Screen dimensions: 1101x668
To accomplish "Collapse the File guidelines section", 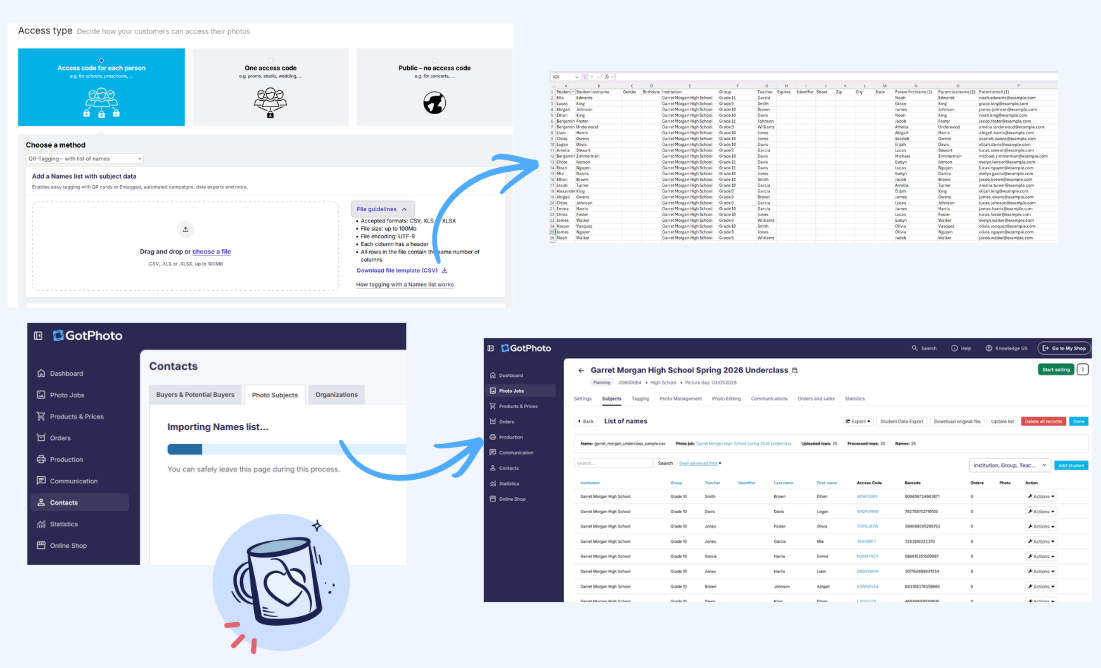I will click(382, 209).
